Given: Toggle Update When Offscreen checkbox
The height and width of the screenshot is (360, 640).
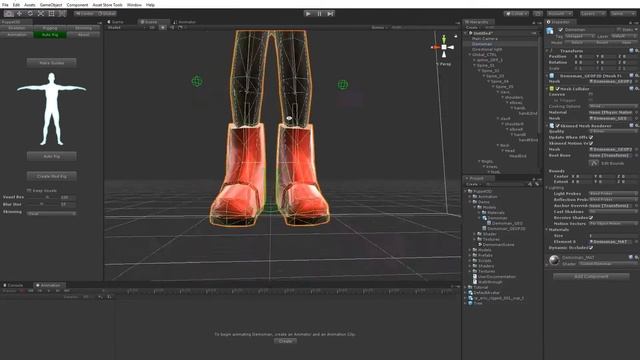Looking at the screenshot, I should coord(591,138).
